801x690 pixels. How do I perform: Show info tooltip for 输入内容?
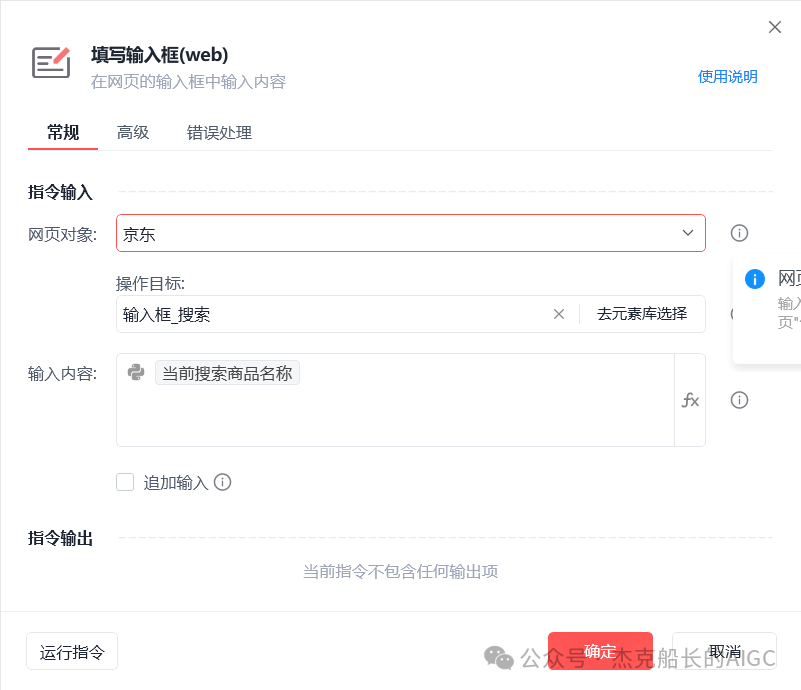pyautogui.click(x=739, y=400)
